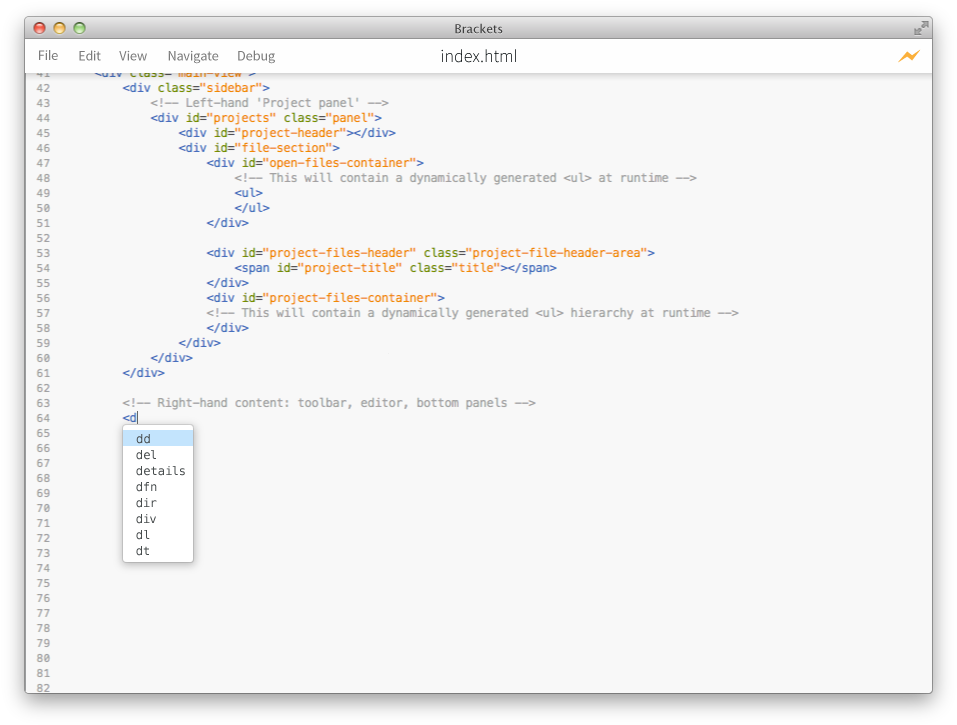Place cursor after the '<d' text on line 64
This screenshot has width=957, height=725.
pyautogui.click(x=138, y=418)
